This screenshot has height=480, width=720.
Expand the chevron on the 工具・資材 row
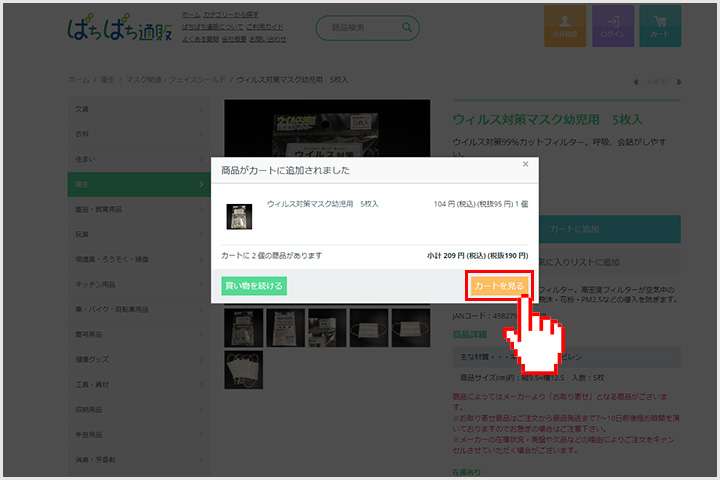pos(201,384)
